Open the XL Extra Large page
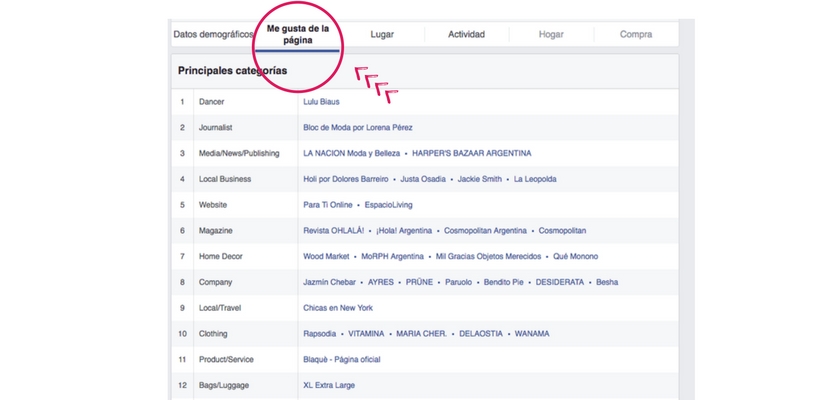 pos(329,385)
